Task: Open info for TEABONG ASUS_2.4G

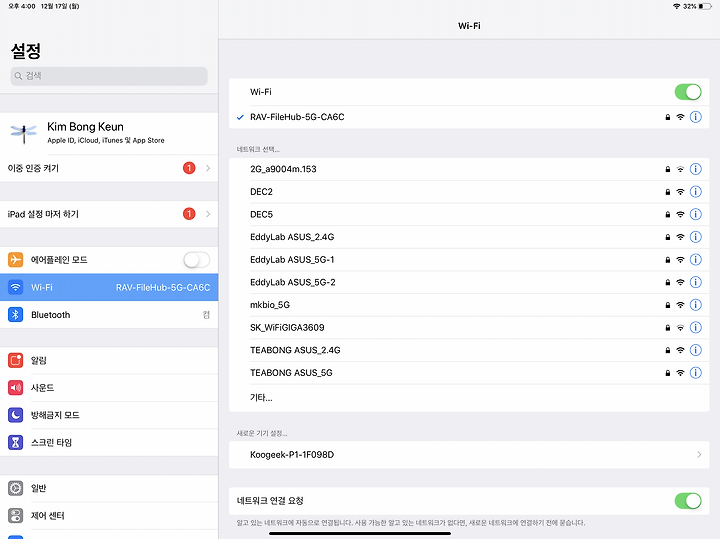Action: [x=696, y=350]
